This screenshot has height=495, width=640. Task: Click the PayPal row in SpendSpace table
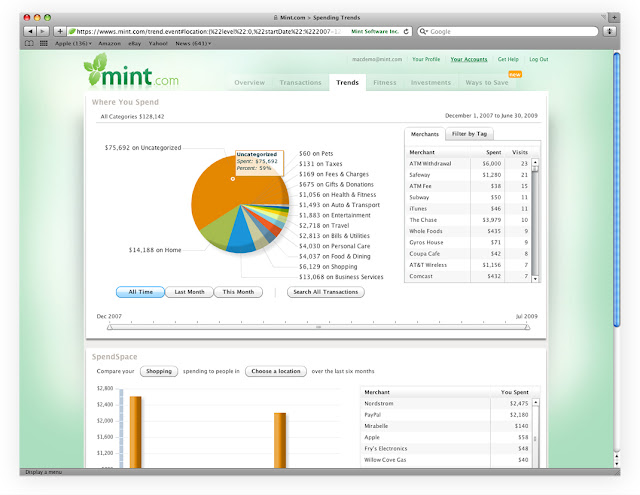coord(446,415)
